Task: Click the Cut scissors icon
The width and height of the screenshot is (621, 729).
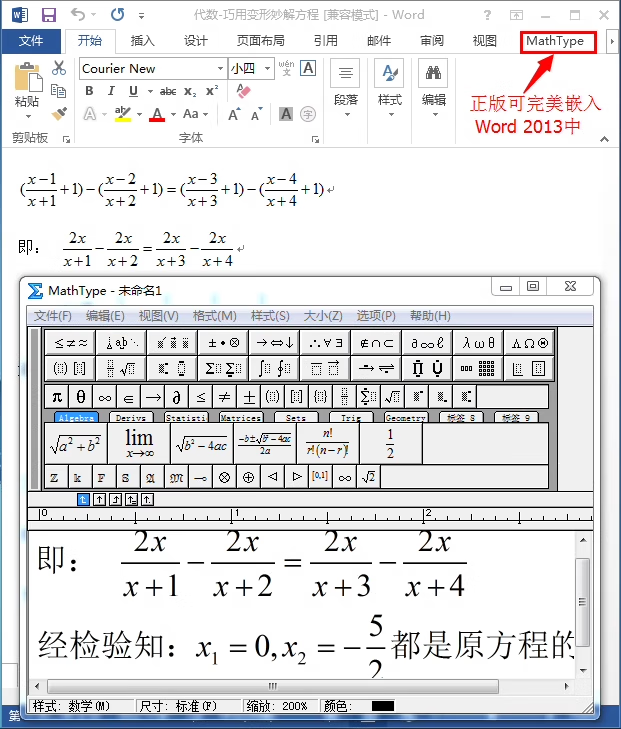Action: coord(59,68)
